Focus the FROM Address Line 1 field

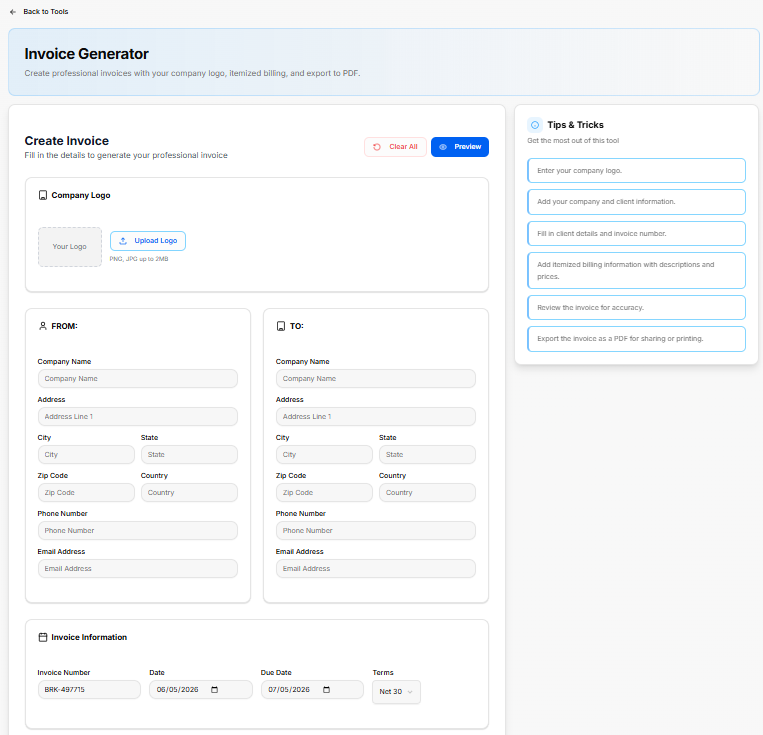pos(138,417)
